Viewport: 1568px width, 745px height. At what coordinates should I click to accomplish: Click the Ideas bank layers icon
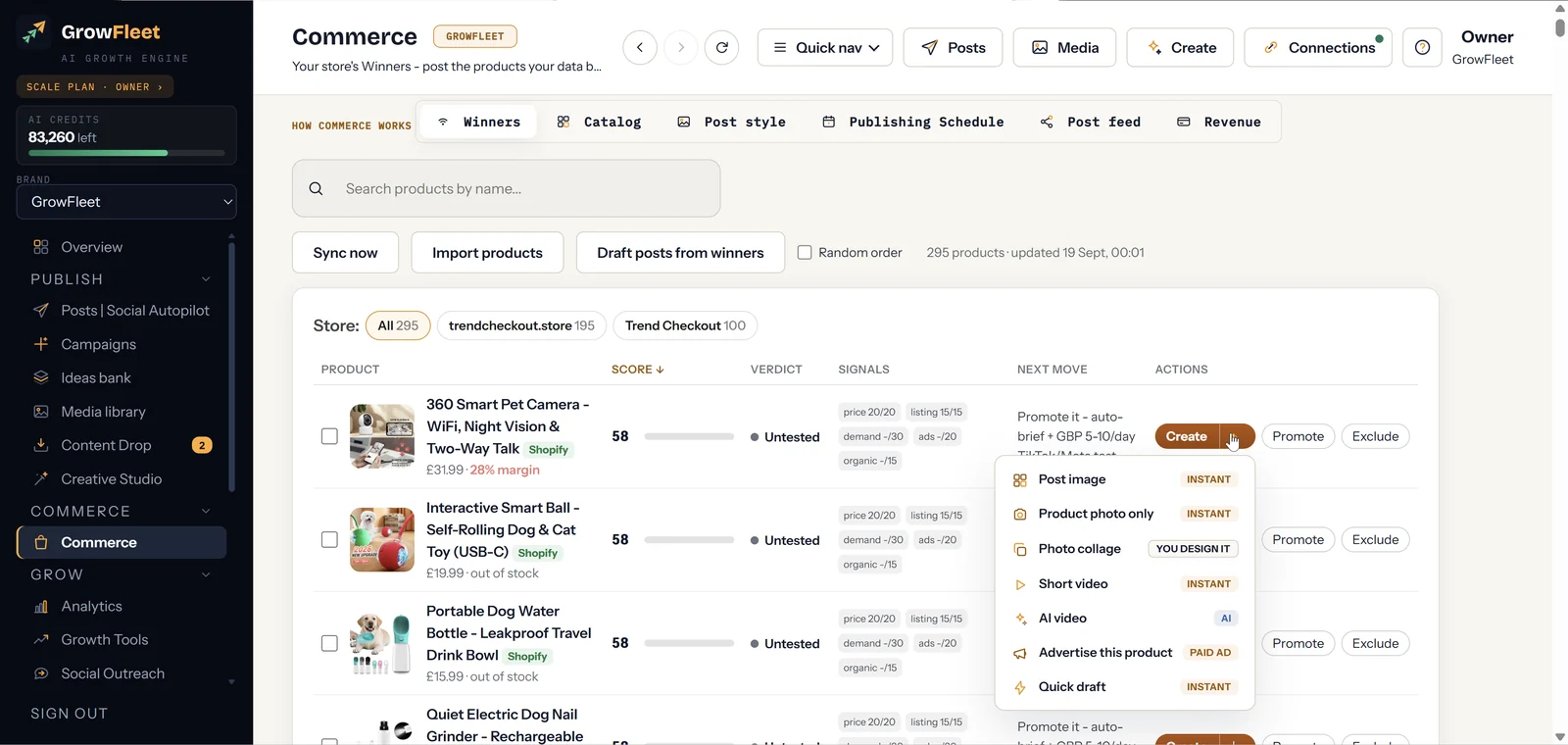click(x=41, y=377)
